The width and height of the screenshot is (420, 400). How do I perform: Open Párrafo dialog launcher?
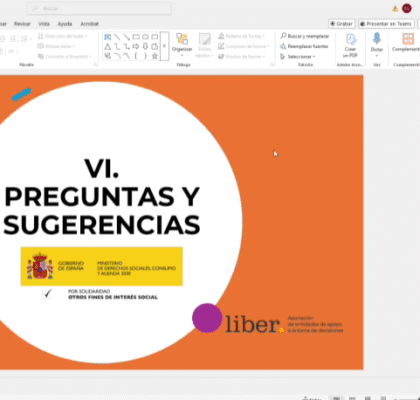(96, 65)
